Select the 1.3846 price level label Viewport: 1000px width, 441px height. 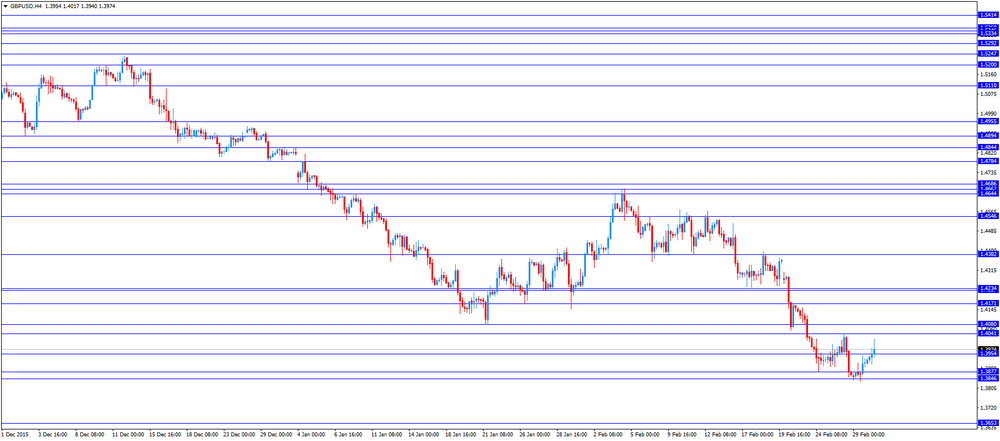pyautogui.click(x=987, y=378)
